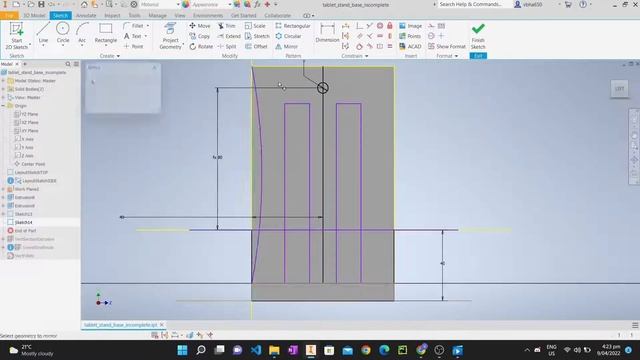Expand Solid Bodies node
The width and height of the screenshot is (640, 360).
tap(3, 89)
